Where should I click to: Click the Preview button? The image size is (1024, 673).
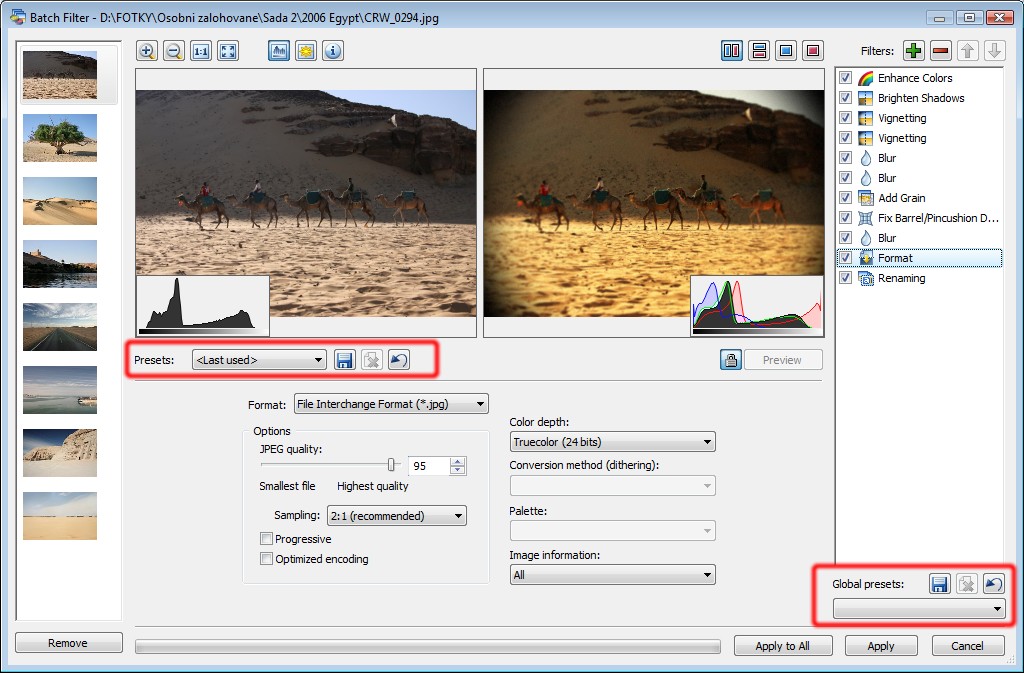[782, 360]
